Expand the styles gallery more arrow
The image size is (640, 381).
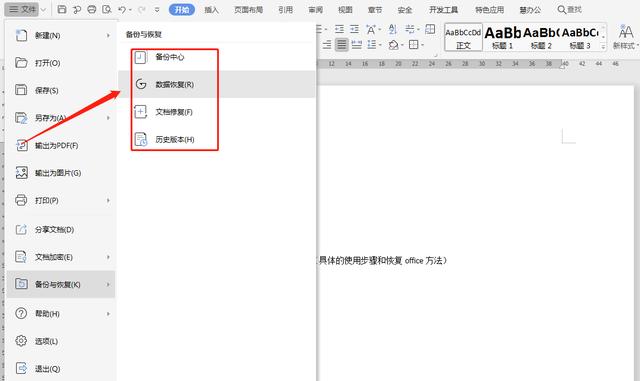coord(603,47)
